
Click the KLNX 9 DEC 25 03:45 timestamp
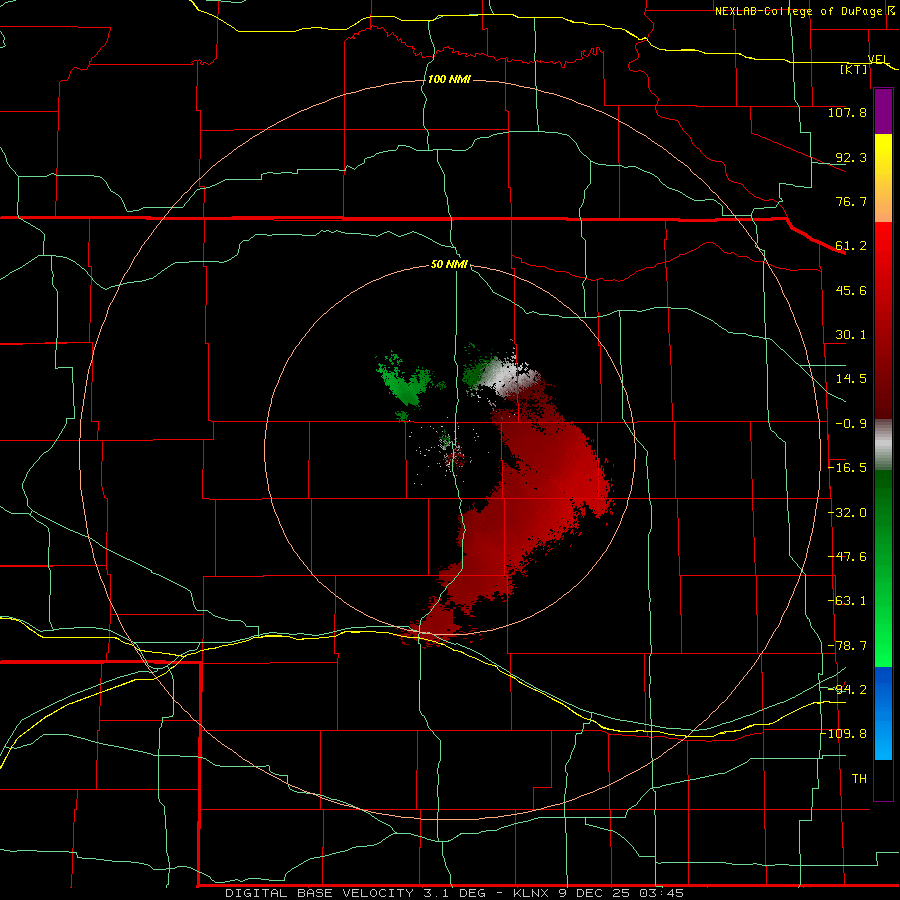coord(598,893)
